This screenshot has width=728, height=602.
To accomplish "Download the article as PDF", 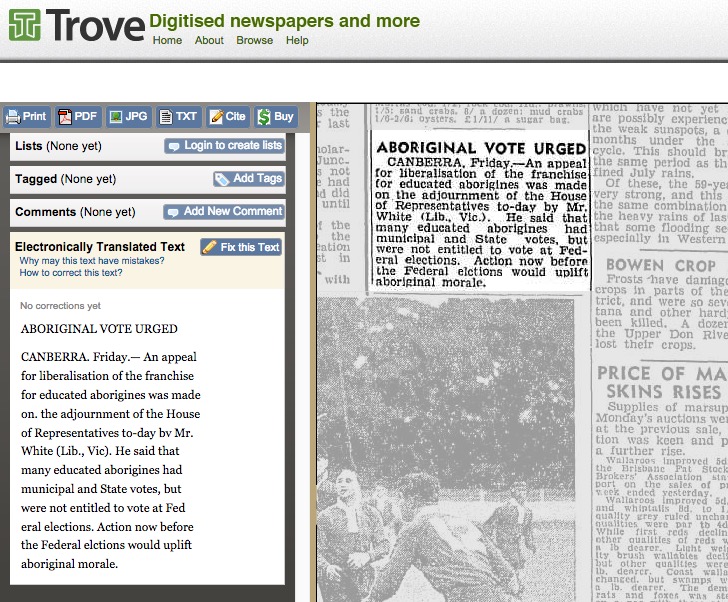I will point(78,117).
